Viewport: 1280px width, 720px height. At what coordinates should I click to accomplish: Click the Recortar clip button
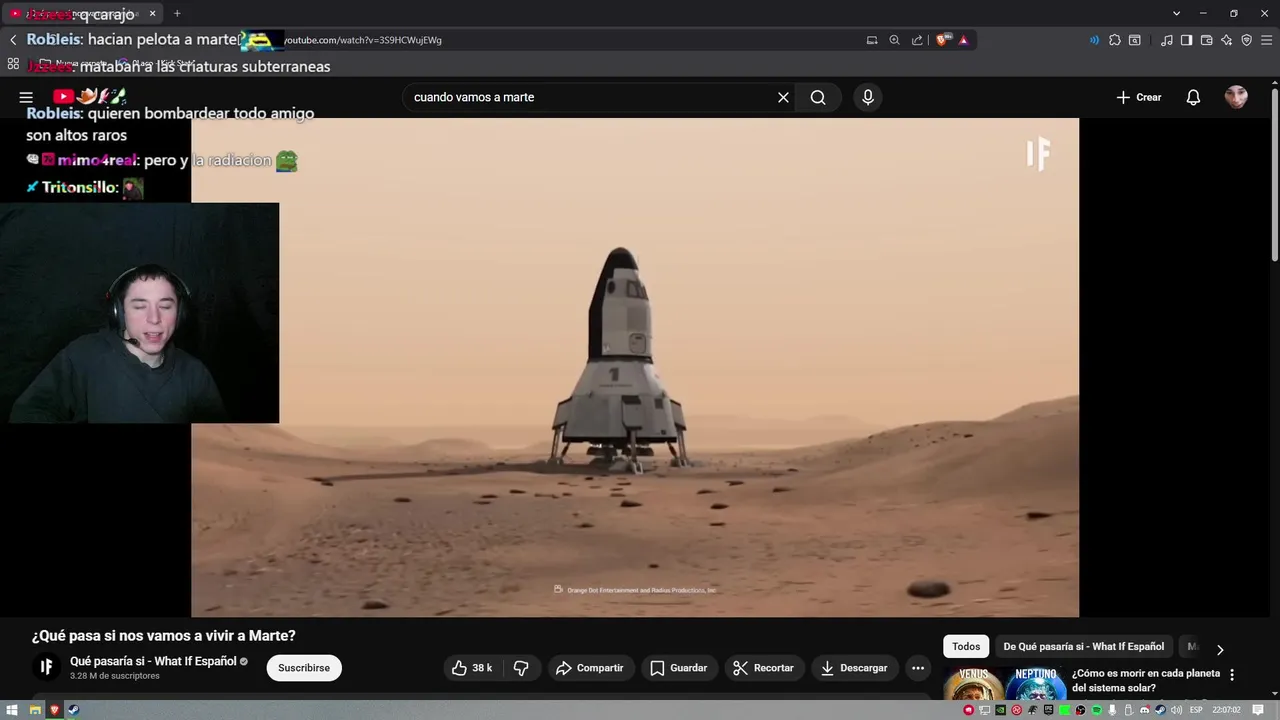[x=763, y=668]
